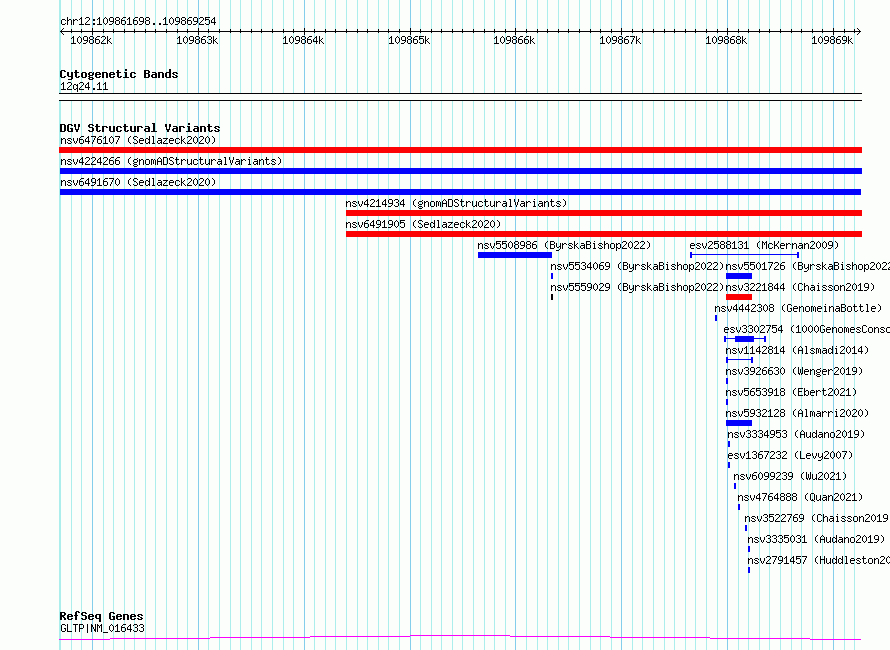
Task: Click the esv3302754 1000Genomes variant glyph
Action: [745, 339]
